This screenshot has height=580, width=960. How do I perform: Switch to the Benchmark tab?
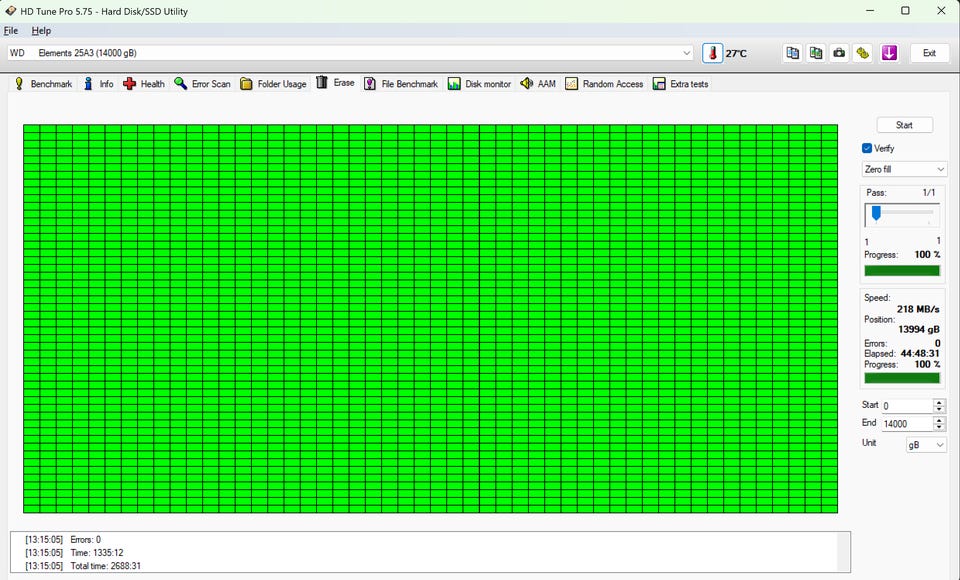(43, 84)
